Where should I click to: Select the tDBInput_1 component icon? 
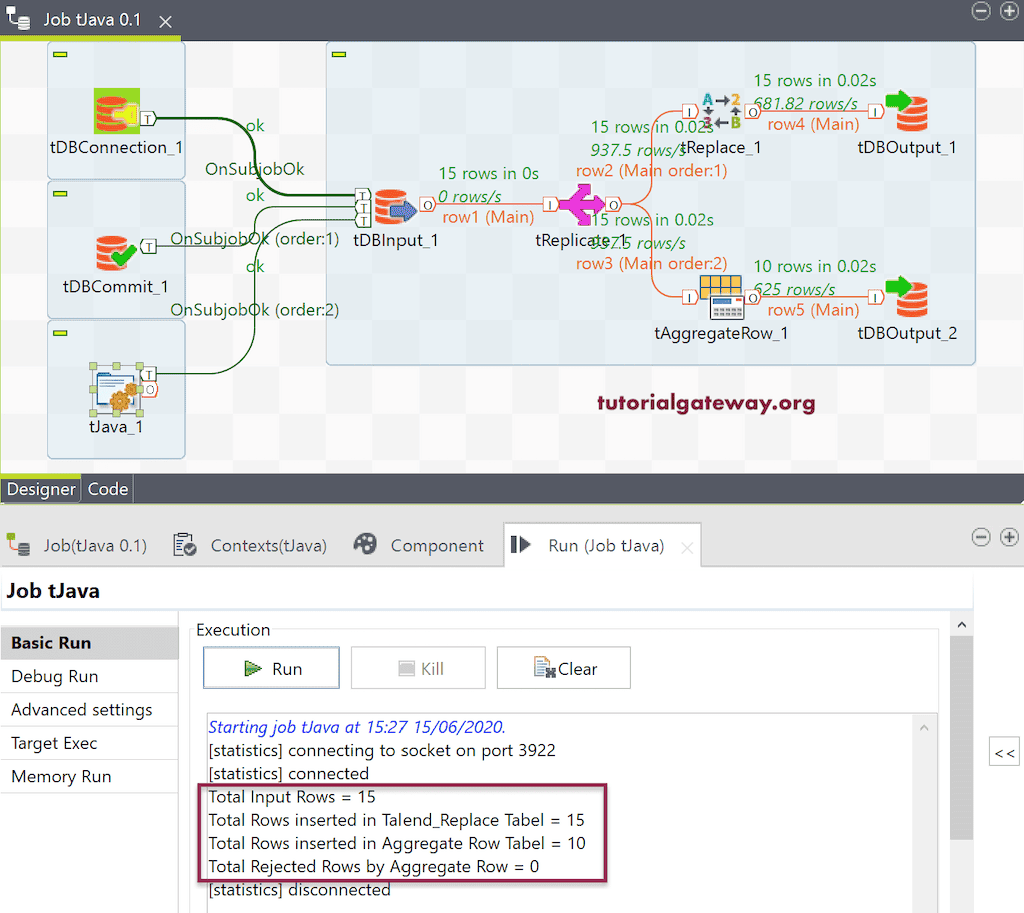(x=396, y=207)
